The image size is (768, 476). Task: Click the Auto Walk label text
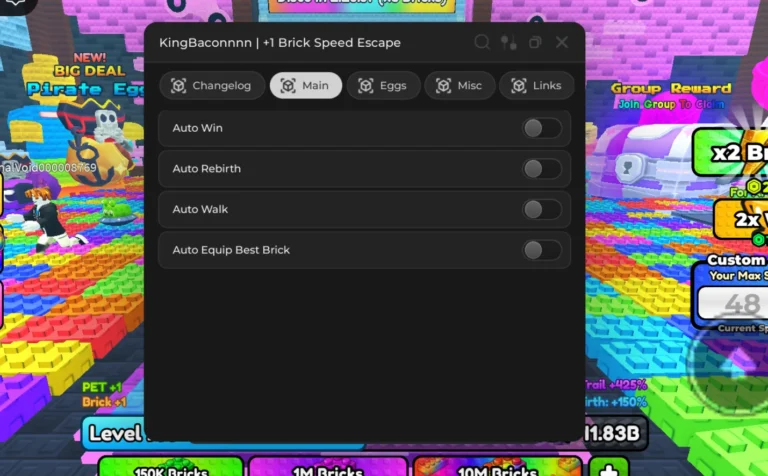[x=200, y=209]
